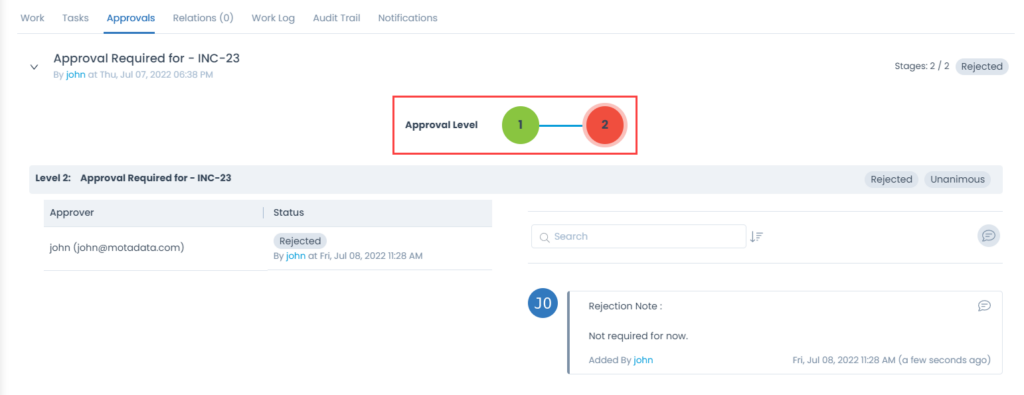Open john link in Rejected status row
The height and width of the screenshot is (395, 1024).
click(x=296, y=256)
